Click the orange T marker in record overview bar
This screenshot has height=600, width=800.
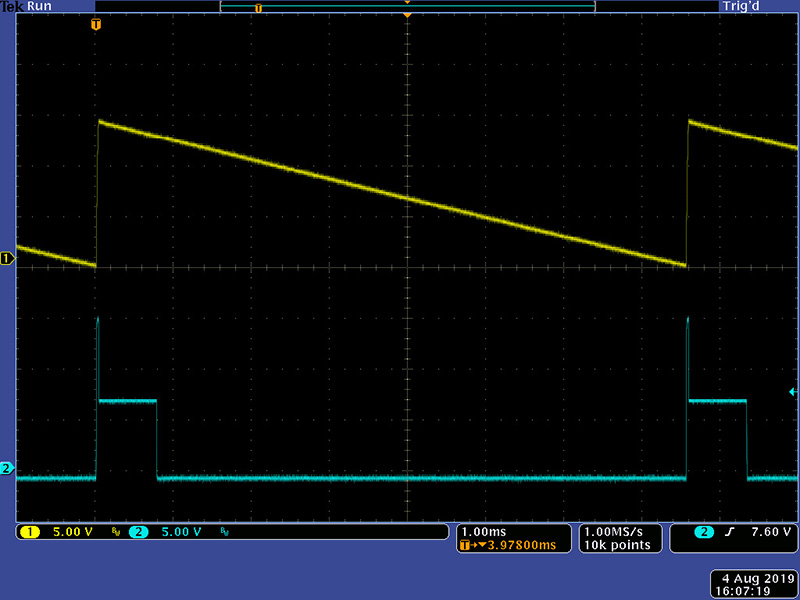(x=258, y=8)
